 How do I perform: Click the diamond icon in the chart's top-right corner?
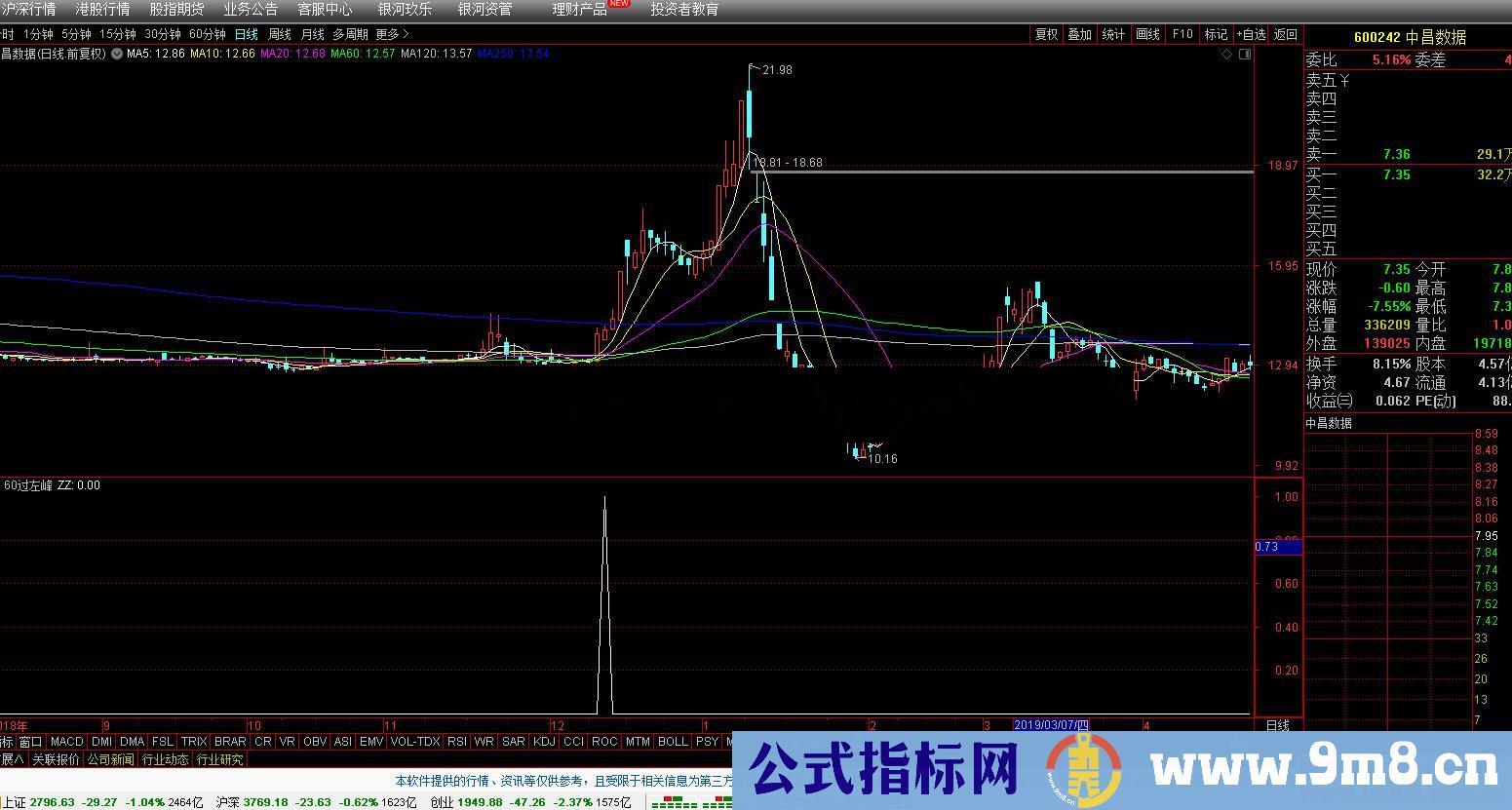[1226, 55]
